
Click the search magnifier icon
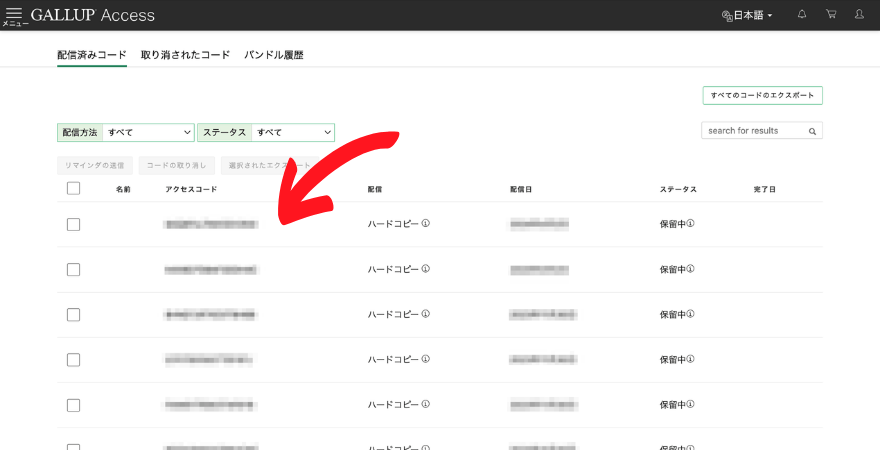pos(812,131)
